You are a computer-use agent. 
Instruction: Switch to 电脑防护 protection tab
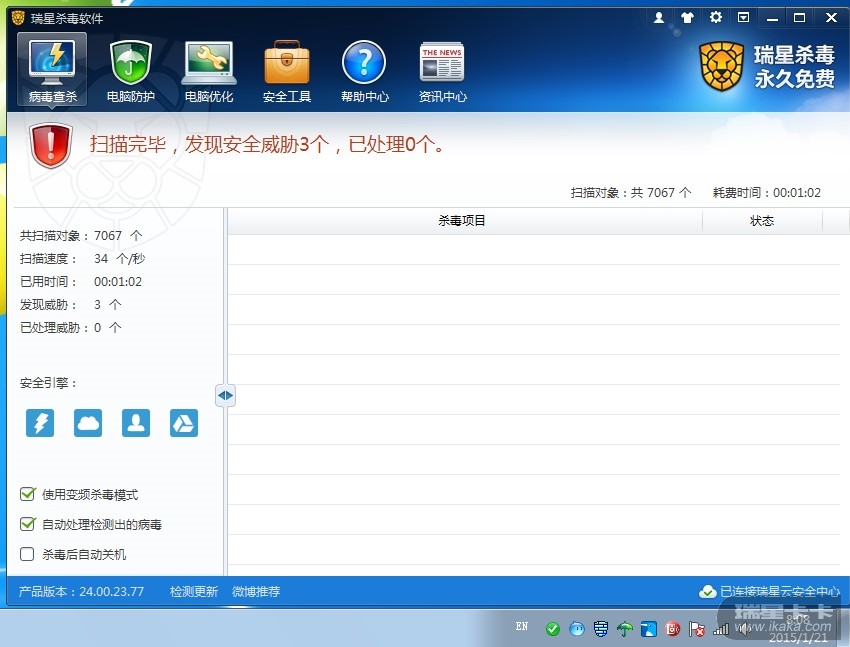pyautogui.click(x=130, y=71)
